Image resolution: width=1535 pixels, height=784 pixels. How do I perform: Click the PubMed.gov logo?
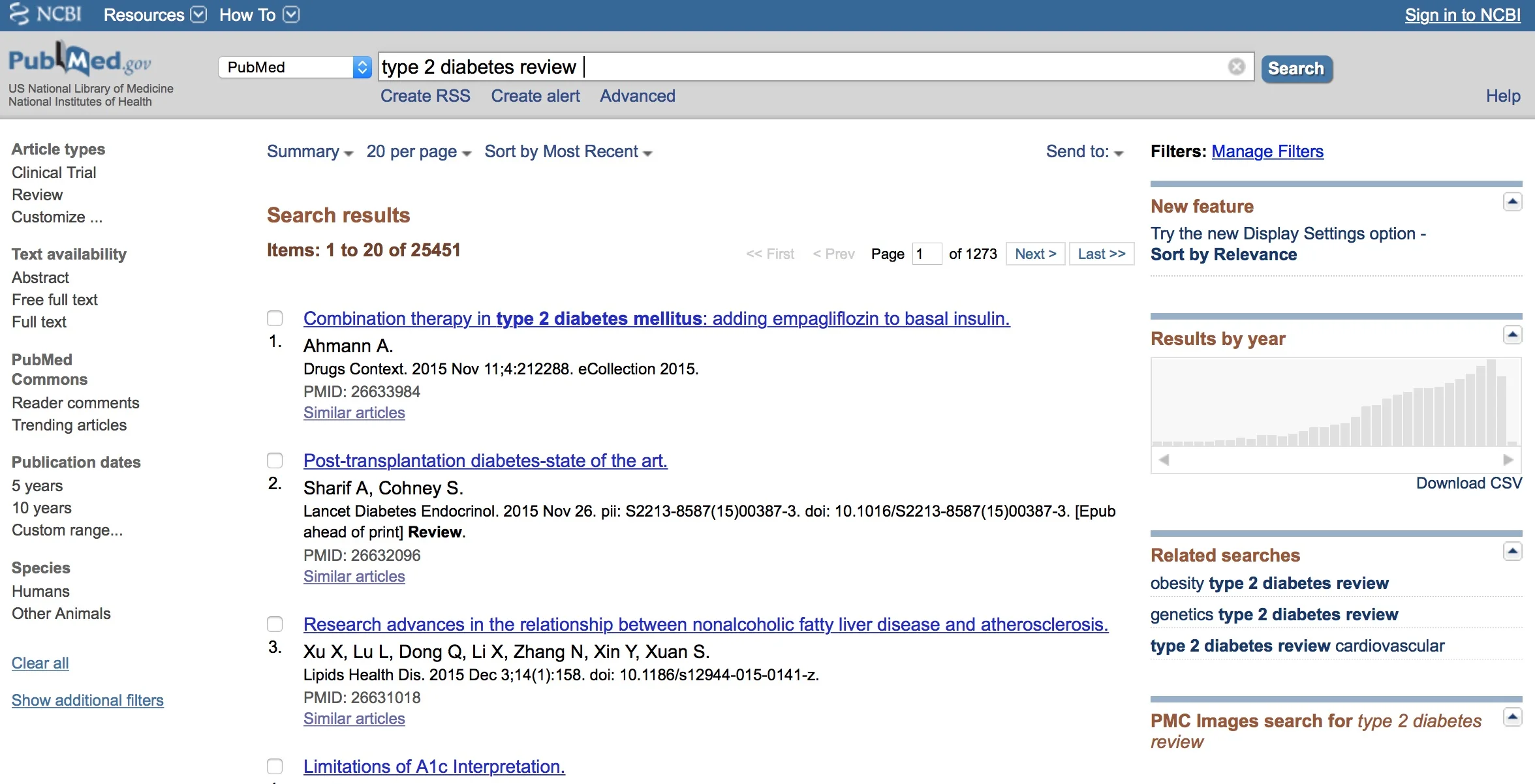[x=80, y=61]
